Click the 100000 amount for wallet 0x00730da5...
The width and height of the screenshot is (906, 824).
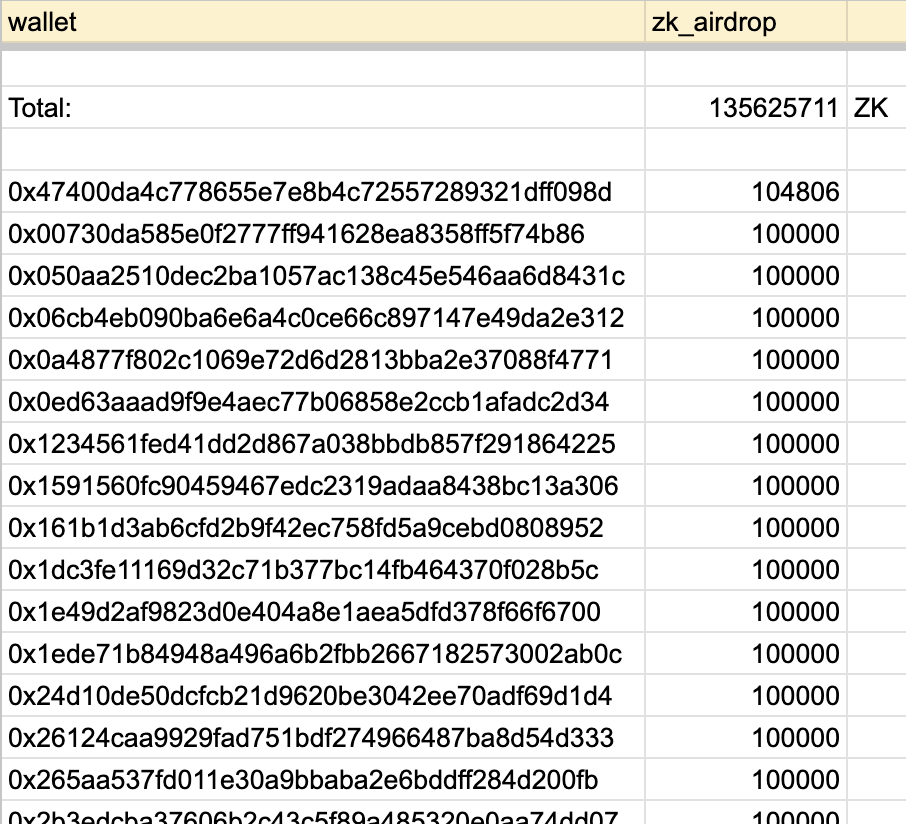pyautogui.click(x=746, y=233)
